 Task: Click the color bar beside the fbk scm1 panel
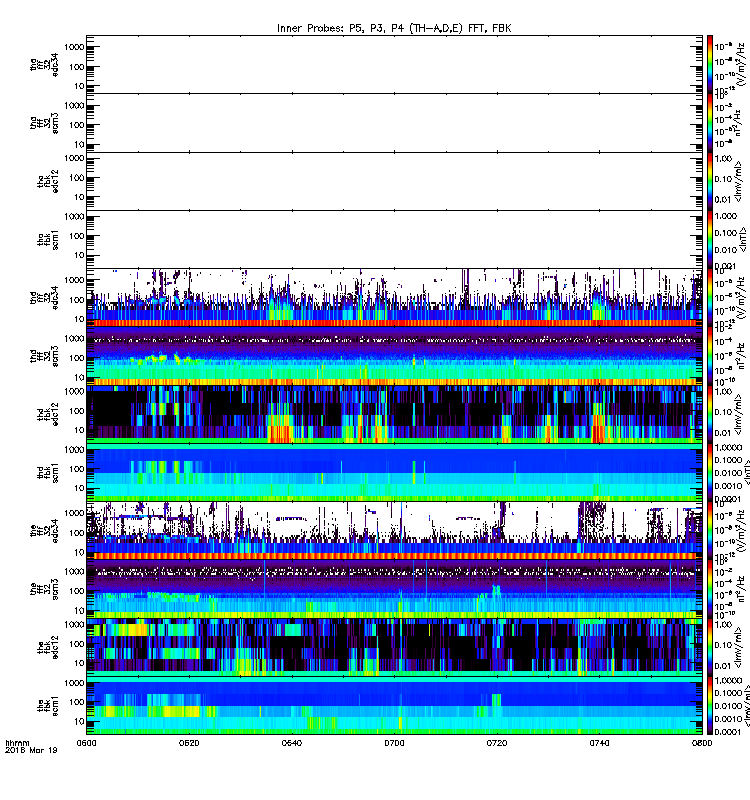tap(710, 706)
